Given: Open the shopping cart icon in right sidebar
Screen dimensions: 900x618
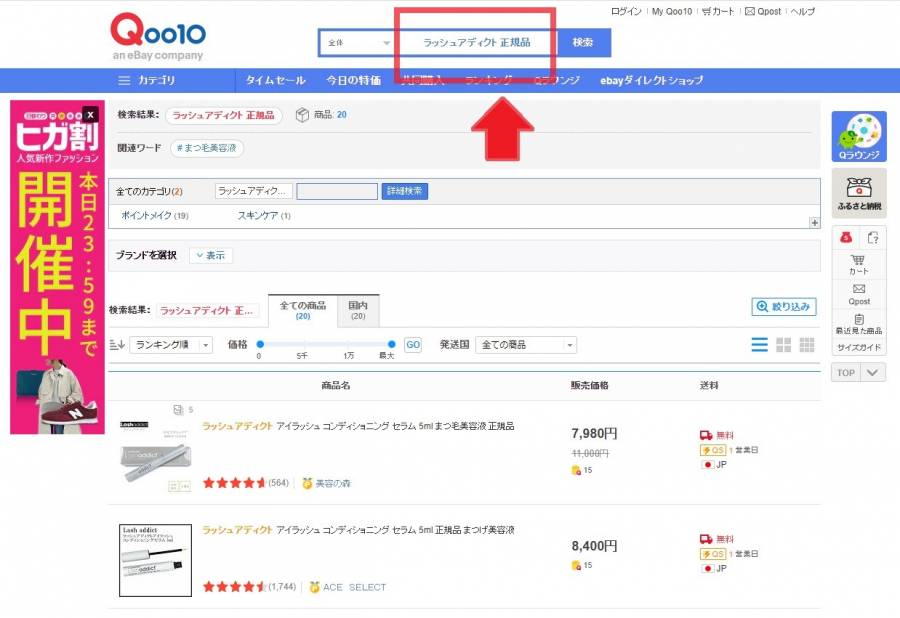Looking at the screenshot, I should 858,262.
